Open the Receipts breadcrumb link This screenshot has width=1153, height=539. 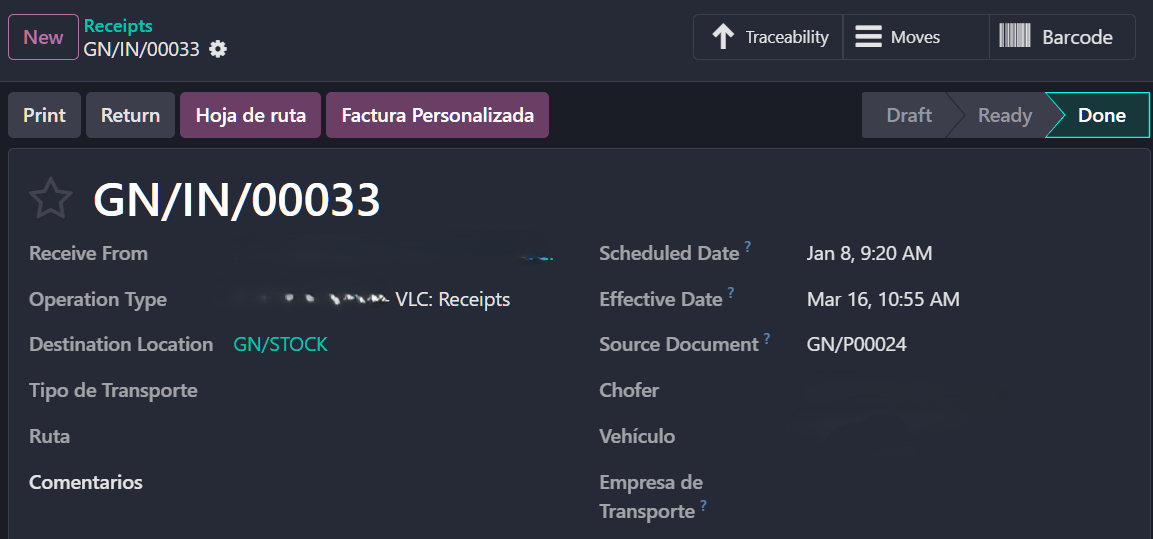click(x=118, y=26)
